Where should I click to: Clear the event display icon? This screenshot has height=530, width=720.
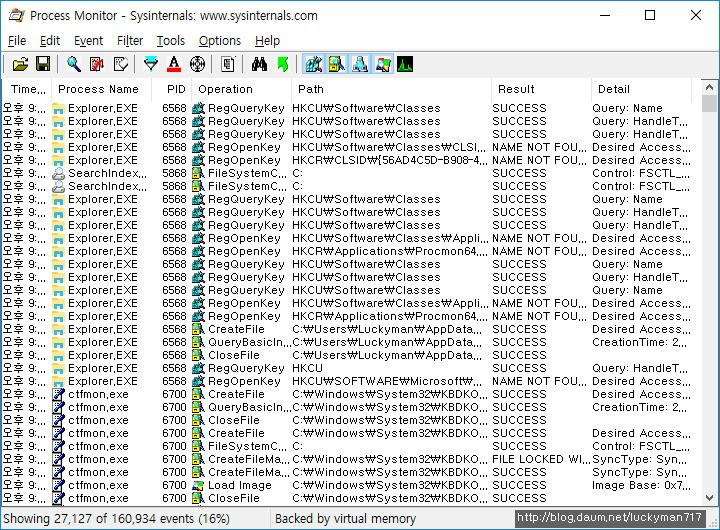point(120,64)
